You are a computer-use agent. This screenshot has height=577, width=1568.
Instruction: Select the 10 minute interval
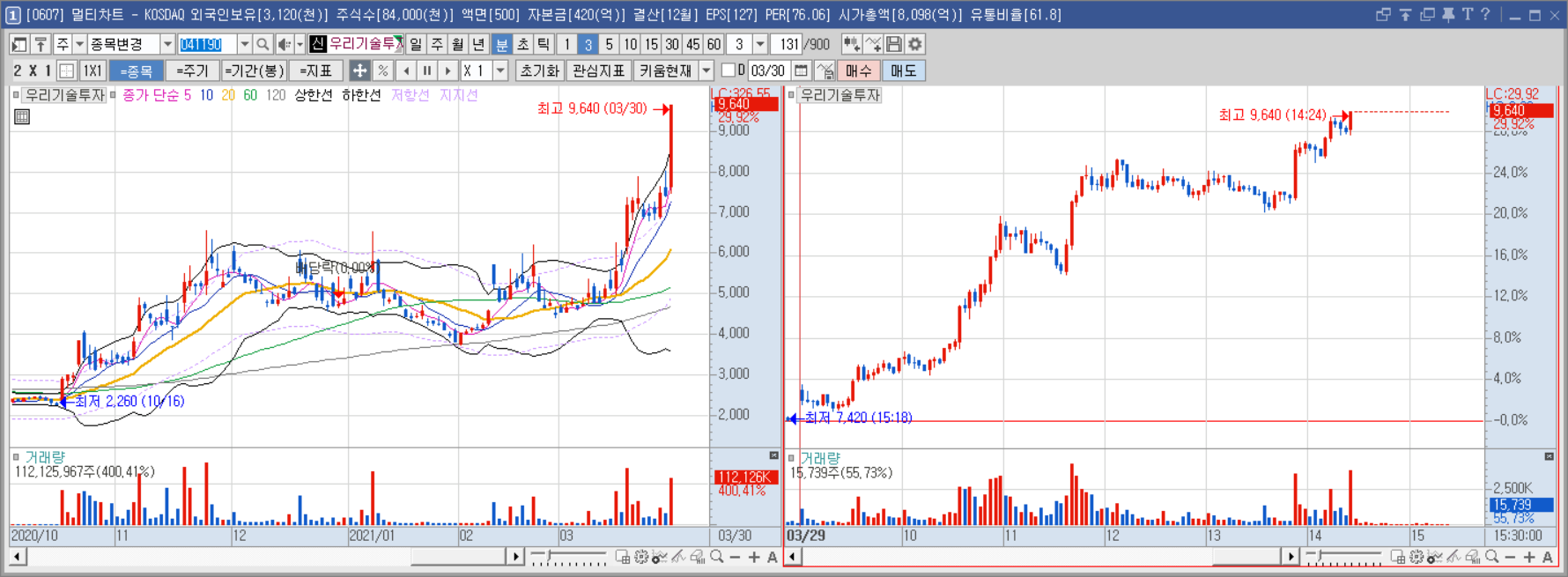pyautogui.click(x=630, y=44)
